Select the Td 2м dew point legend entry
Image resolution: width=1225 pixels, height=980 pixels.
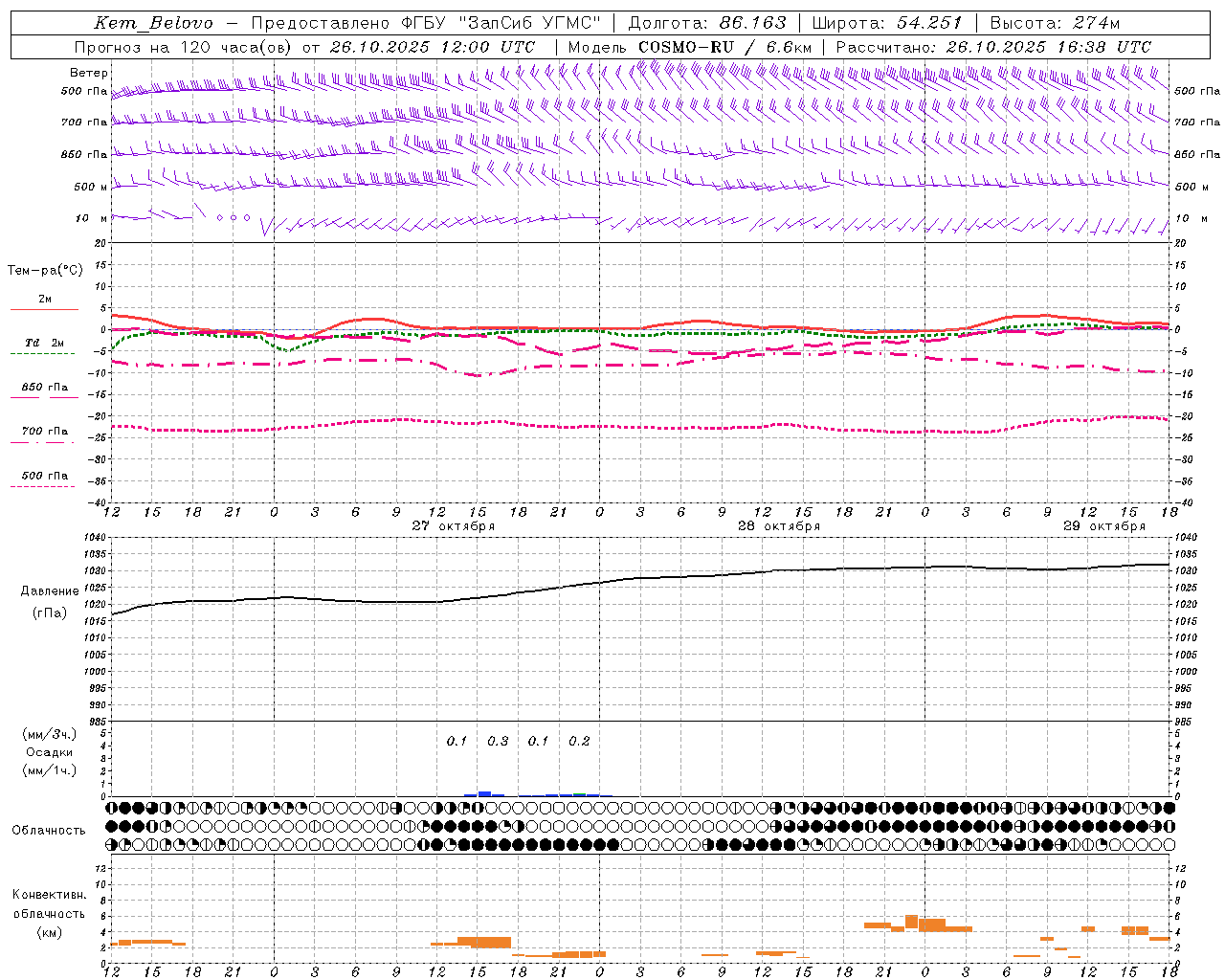45,343
